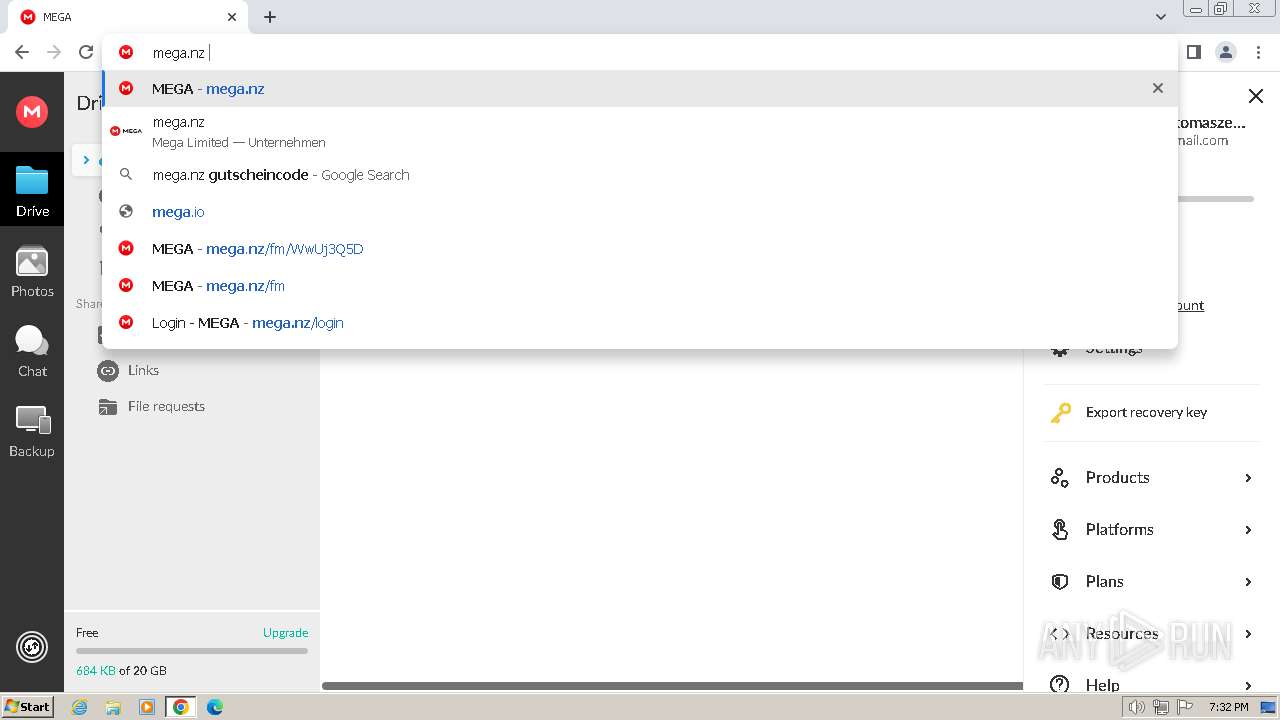Open the mega.nz/fm/WwUj3Q5D suggestion

(640, 249)
